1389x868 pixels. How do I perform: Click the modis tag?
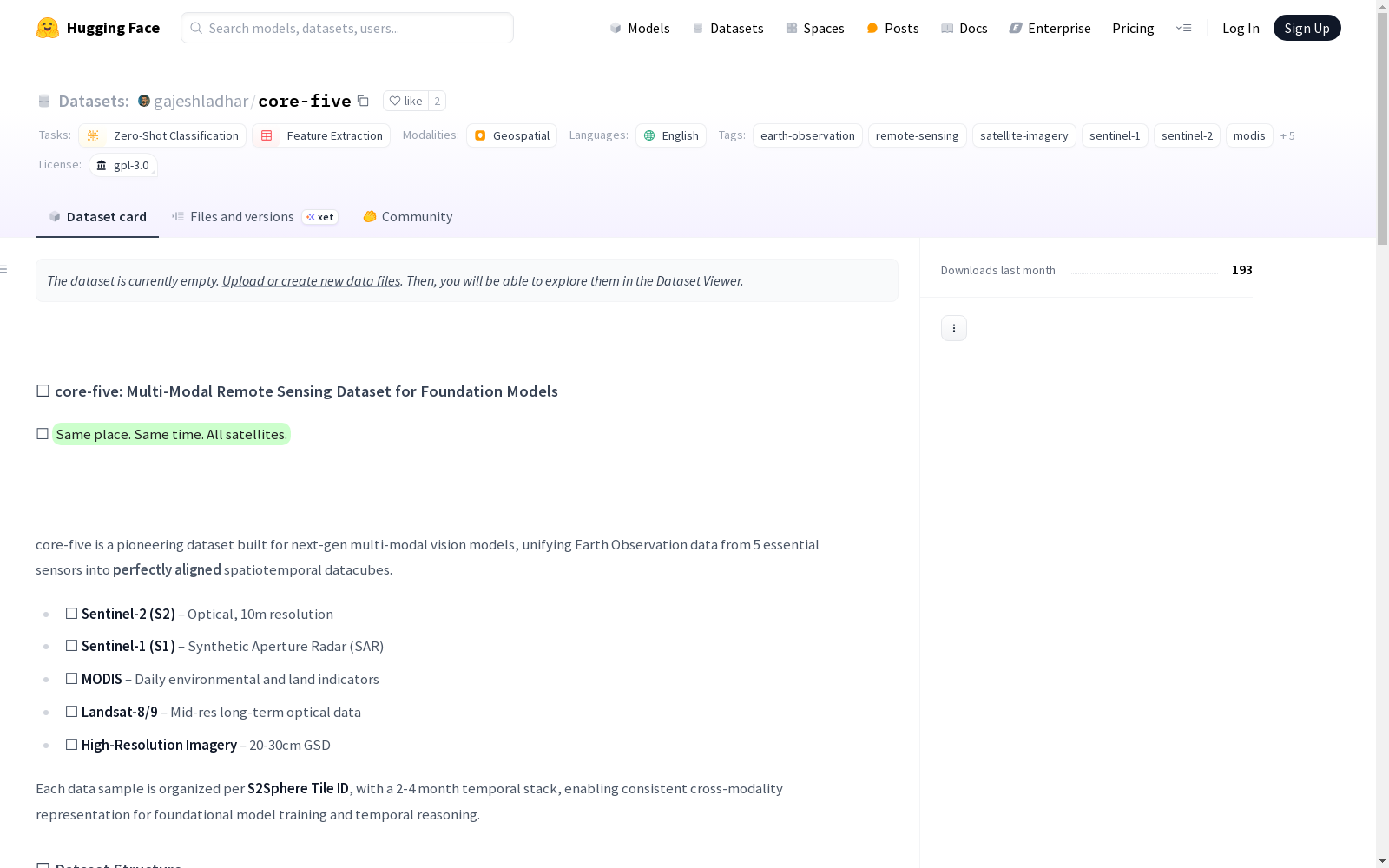click(1249, 135)
